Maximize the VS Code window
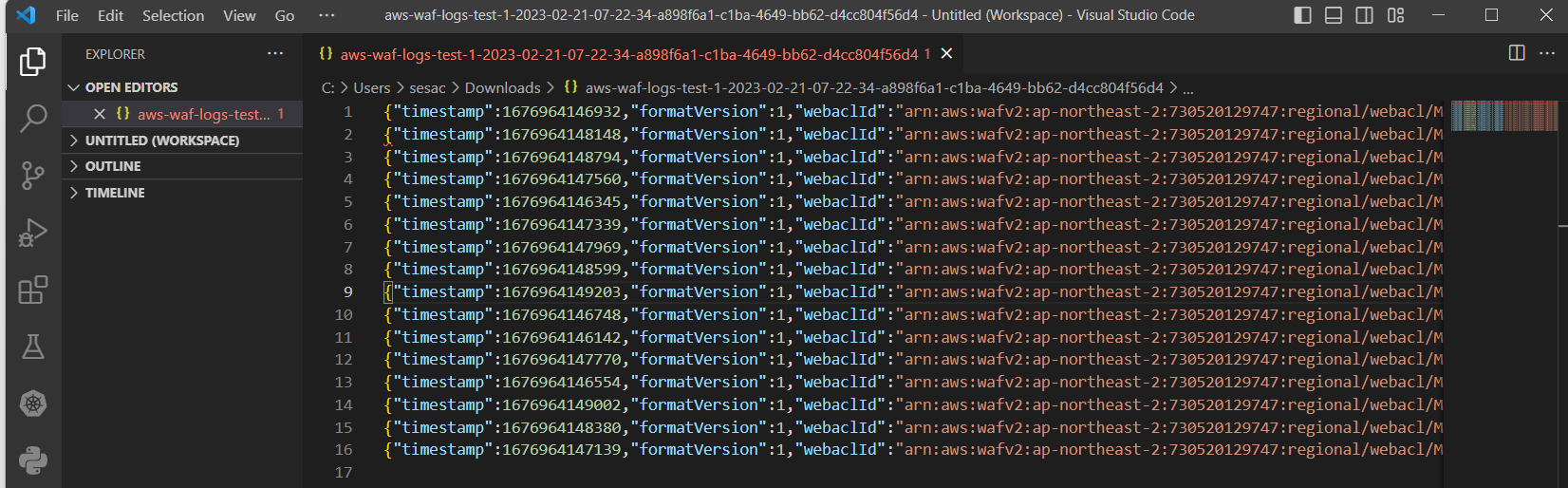 (x=1491, y=15)
